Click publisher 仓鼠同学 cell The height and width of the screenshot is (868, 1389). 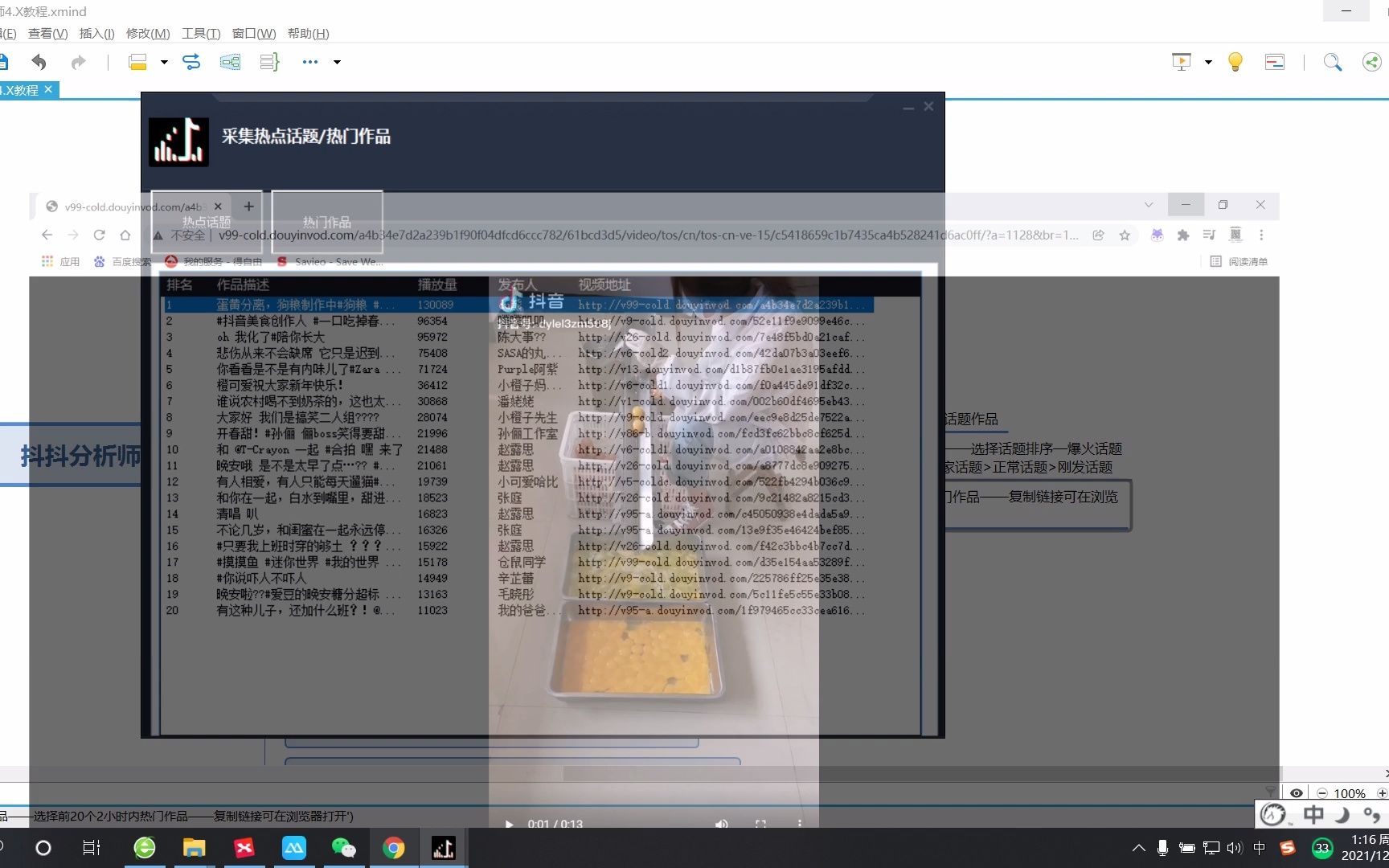(522, 562)
